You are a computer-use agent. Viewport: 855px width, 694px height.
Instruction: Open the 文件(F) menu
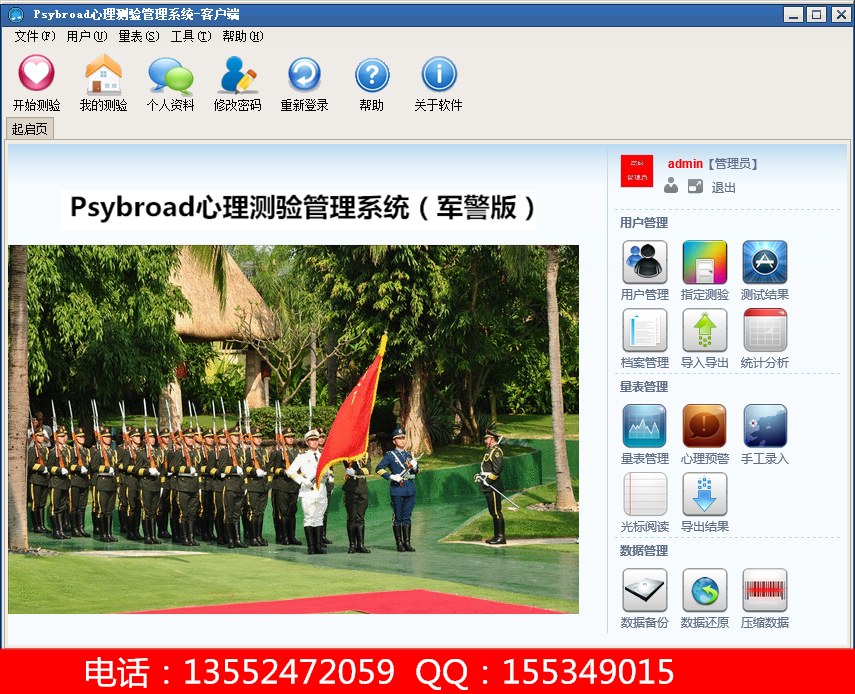[35, 36]
